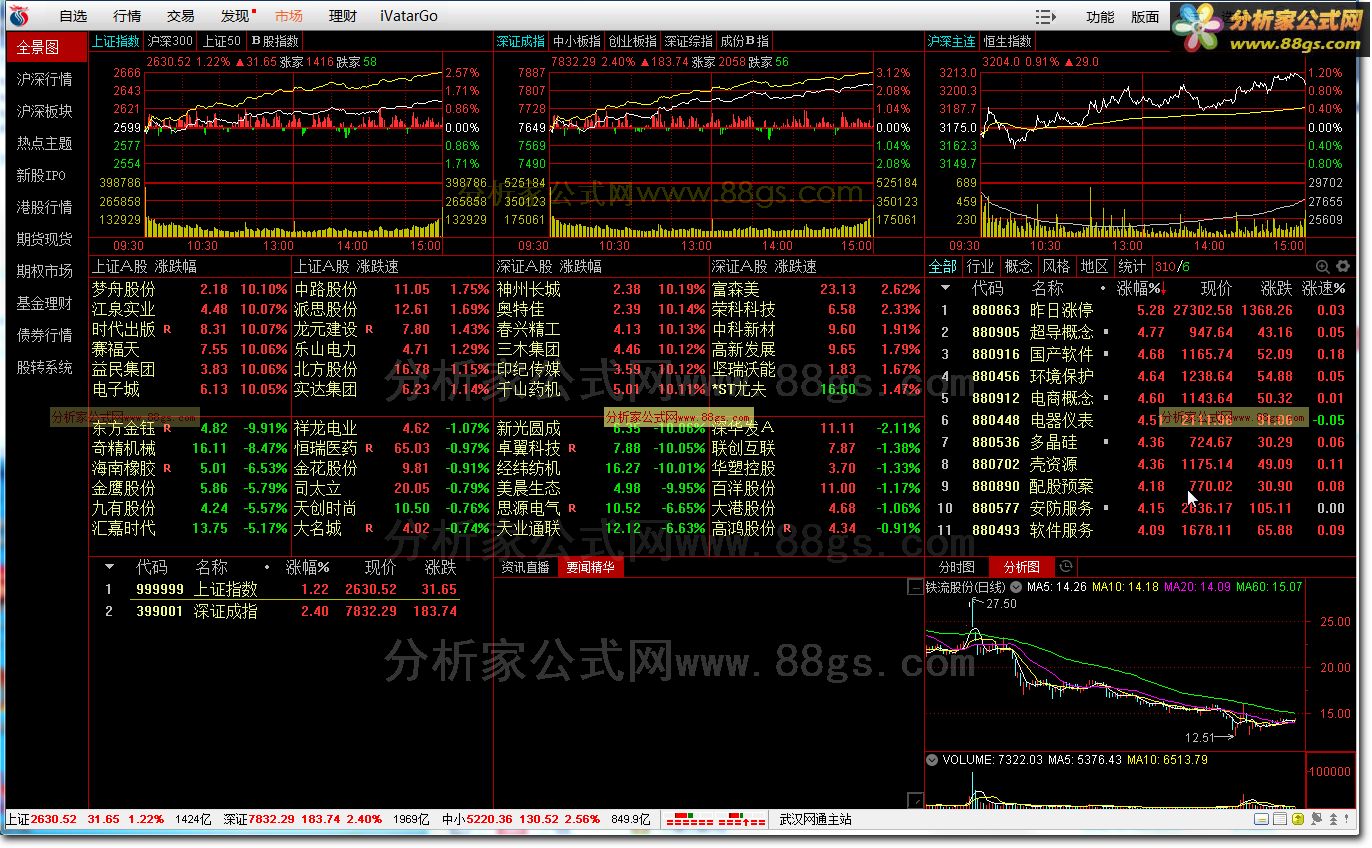The height and width of the screenshot is (848, 1372).
Task: Click the minimize box icon beside 铁流股份 chart
Action: pos(915,588)
